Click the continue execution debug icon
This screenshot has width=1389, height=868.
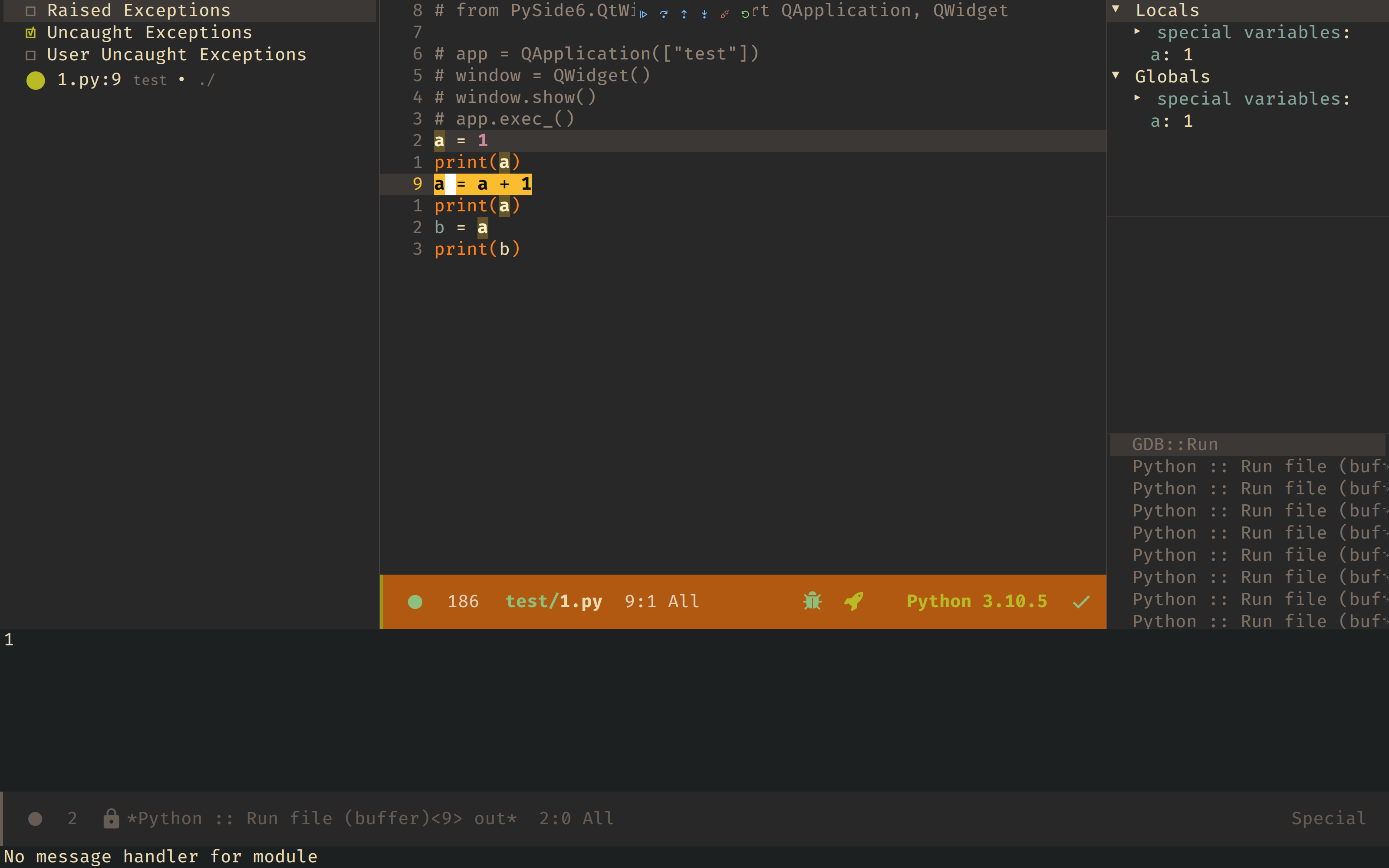[x=643, y=14]
